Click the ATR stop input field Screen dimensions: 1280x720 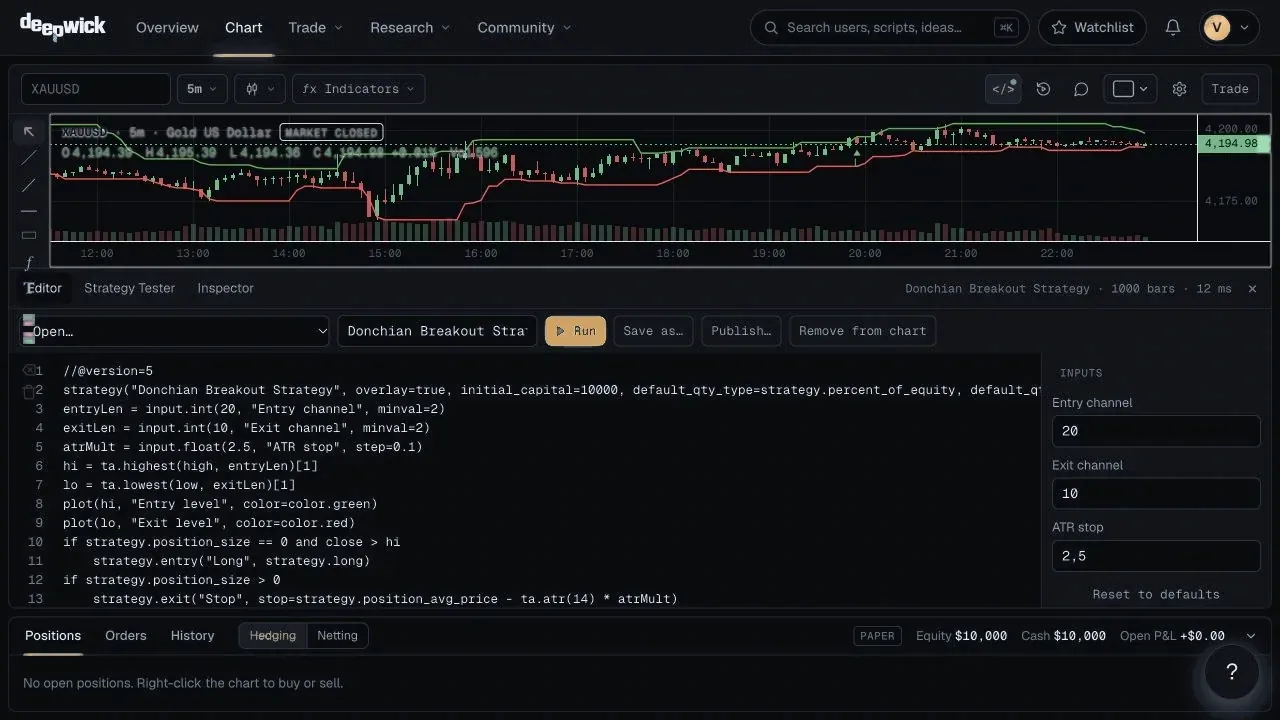point(1156,556)
